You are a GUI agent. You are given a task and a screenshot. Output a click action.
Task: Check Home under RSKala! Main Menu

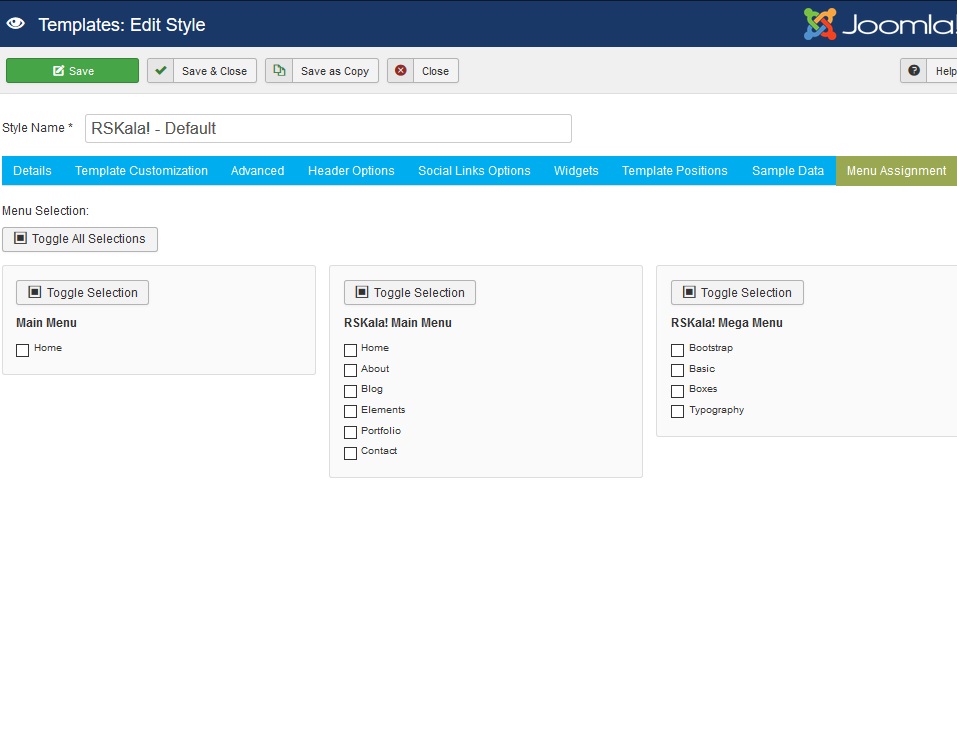pyautogui.click(x=350, y=350)
